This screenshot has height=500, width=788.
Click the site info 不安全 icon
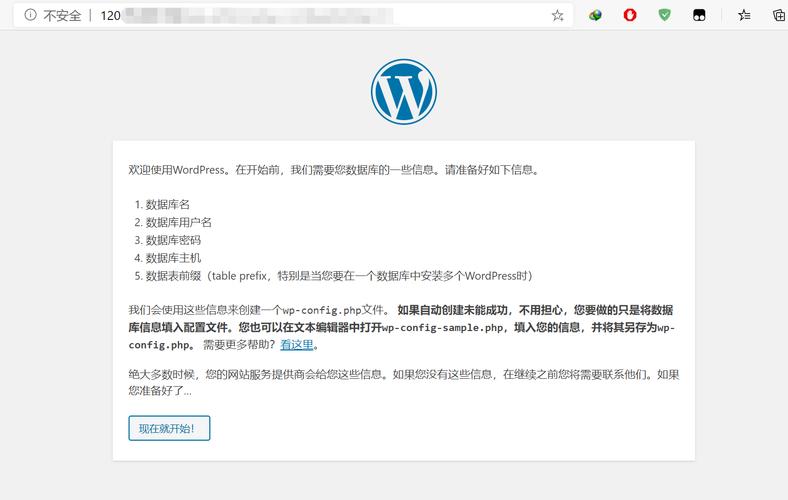[x=30, y=15]
